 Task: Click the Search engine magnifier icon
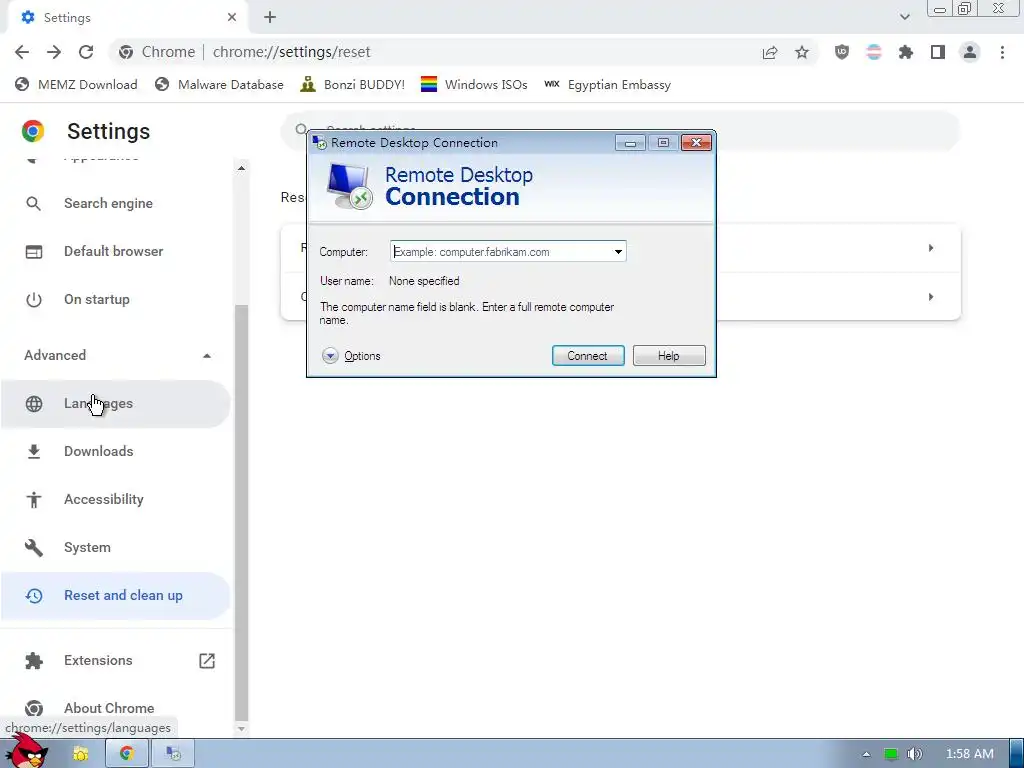point(33,204)
